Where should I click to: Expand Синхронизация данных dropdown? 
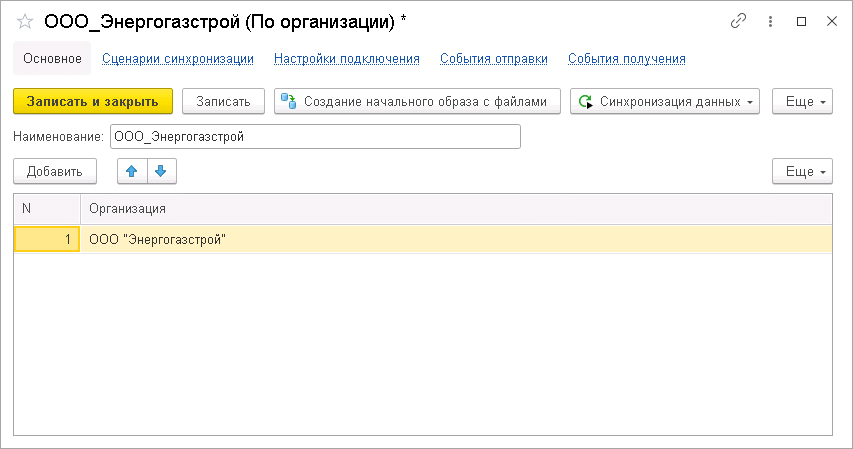(x=665, y=101)
